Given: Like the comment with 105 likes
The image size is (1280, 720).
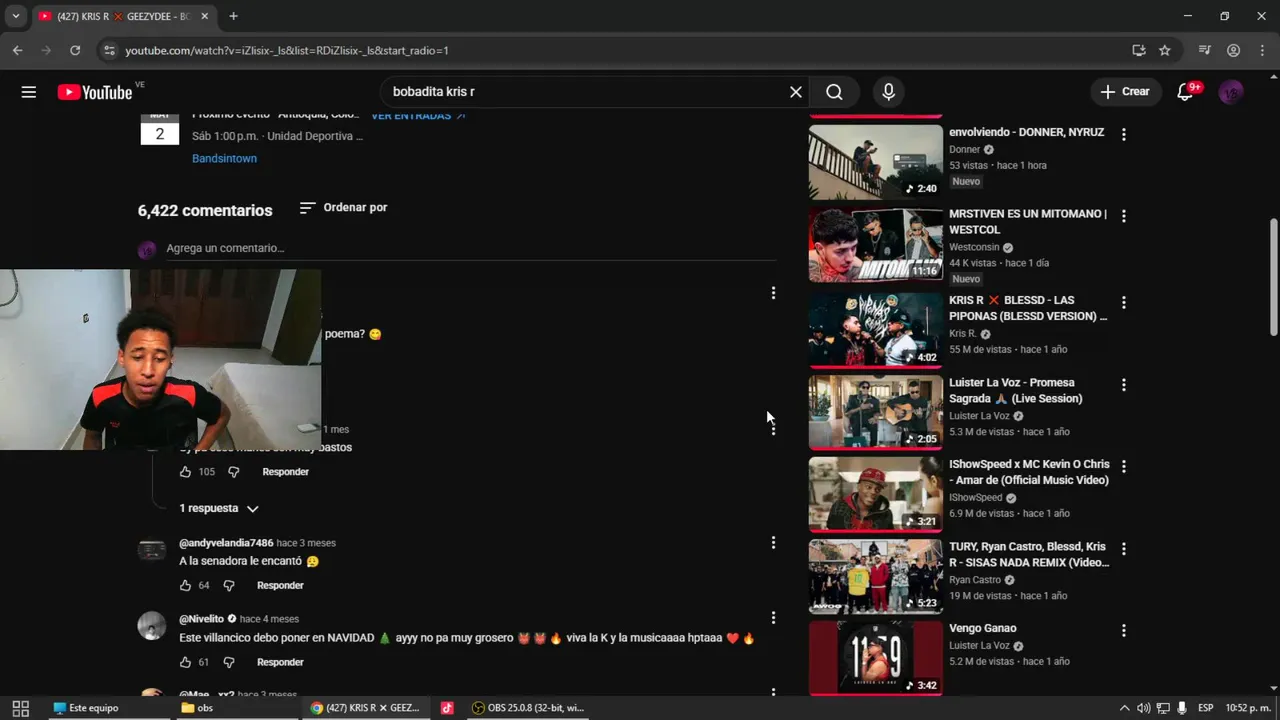Looking at the screenshot, I should pyautogui.click(x=185, y=472).
